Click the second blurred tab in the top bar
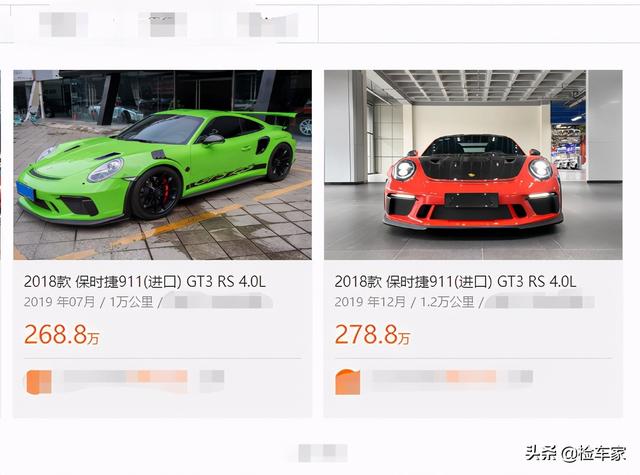 point(162,24)
